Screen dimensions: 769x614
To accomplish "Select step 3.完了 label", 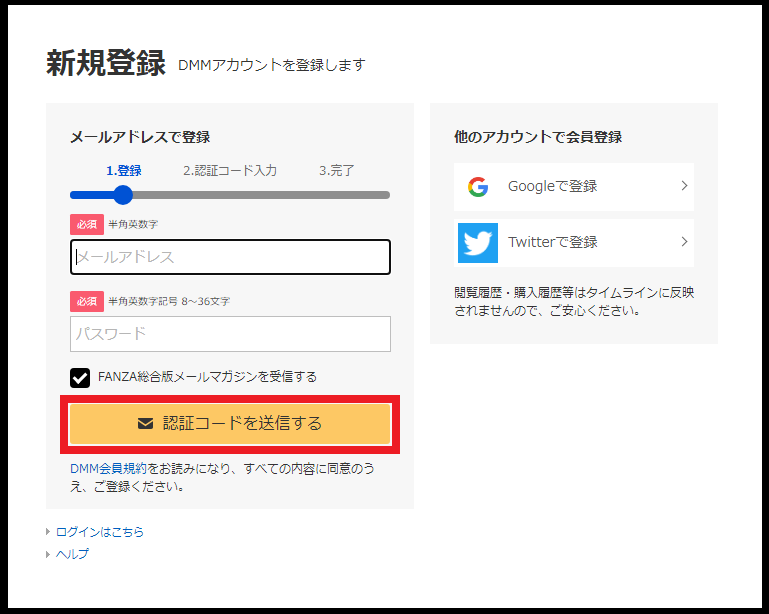I will tap(337, 171).
